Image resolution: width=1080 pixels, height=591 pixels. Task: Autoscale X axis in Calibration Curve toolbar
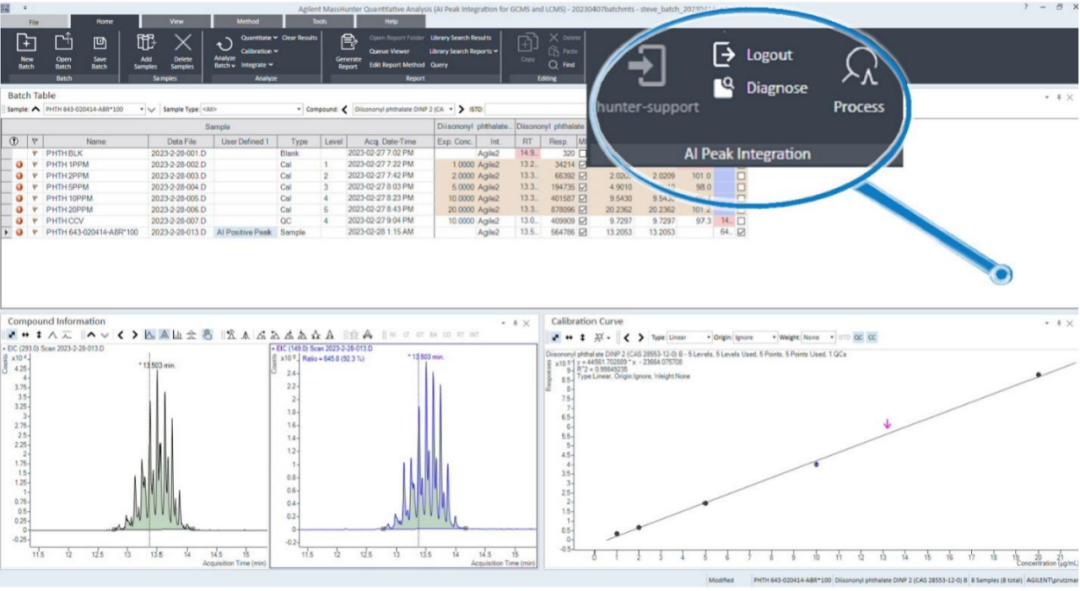pos(569,338)
